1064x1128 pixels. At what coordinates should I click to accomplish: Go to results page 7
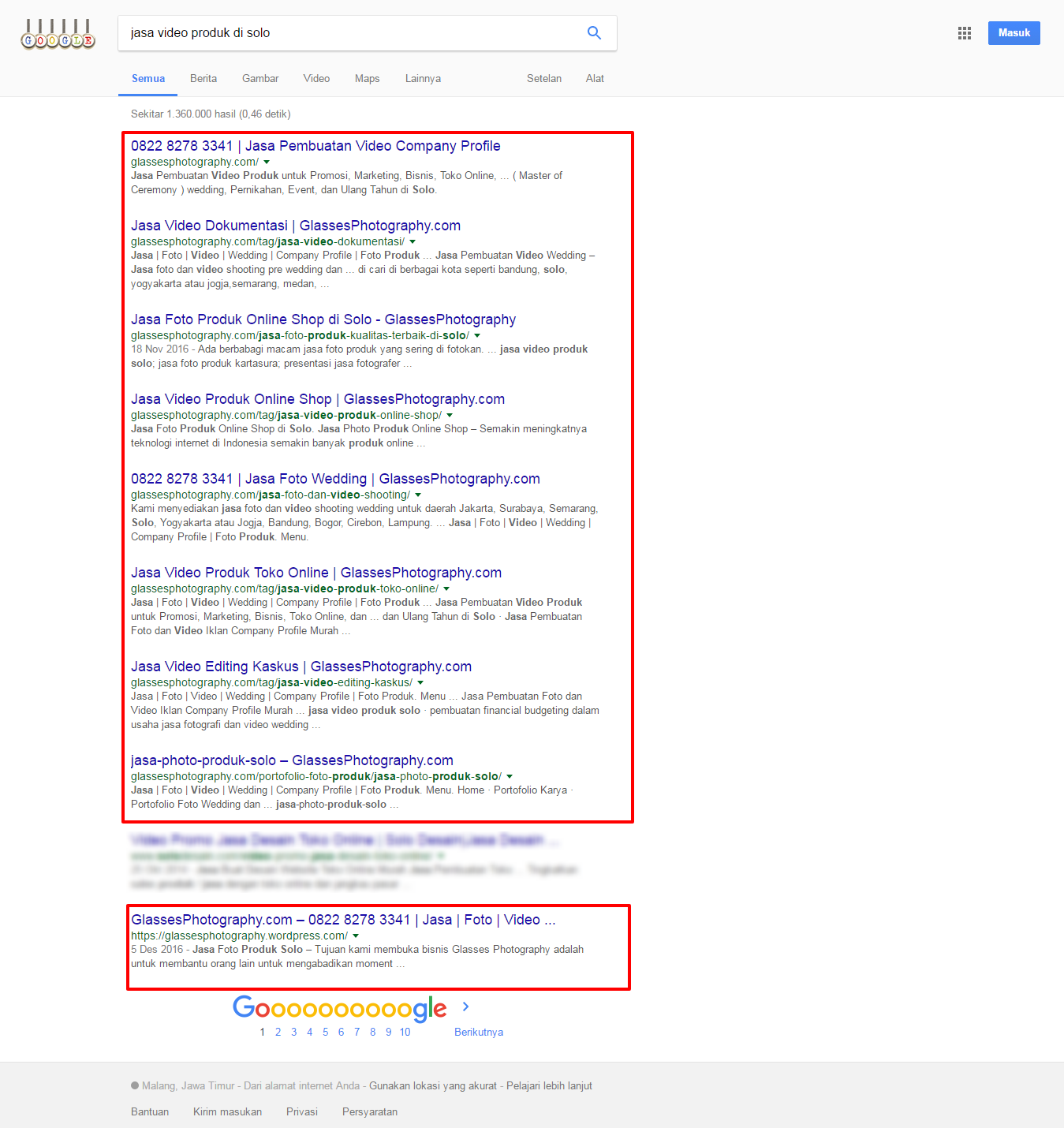point(357,1032)
